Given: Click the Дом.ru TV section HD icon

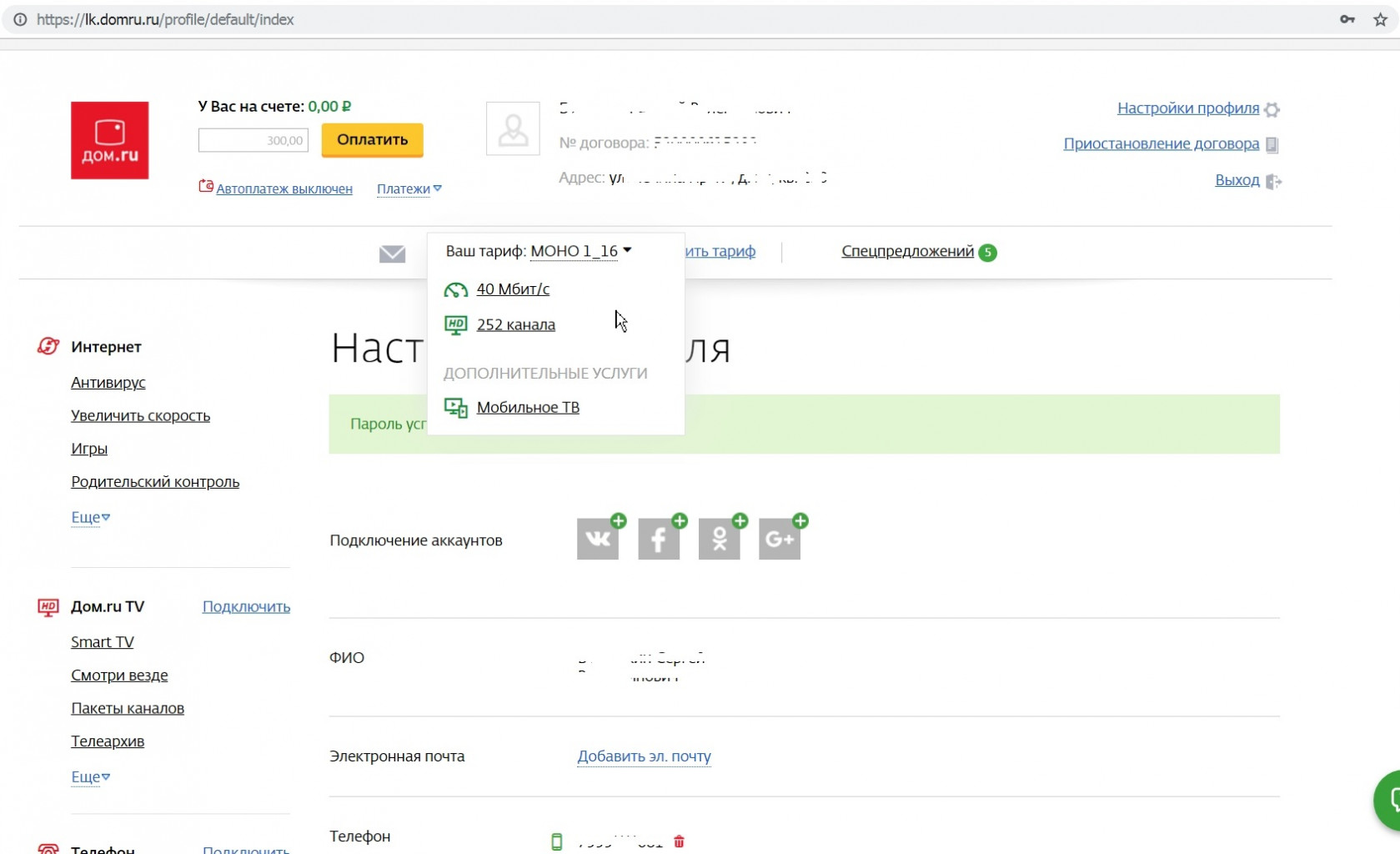Looking at the screenshot, I should tap(48, 607).
